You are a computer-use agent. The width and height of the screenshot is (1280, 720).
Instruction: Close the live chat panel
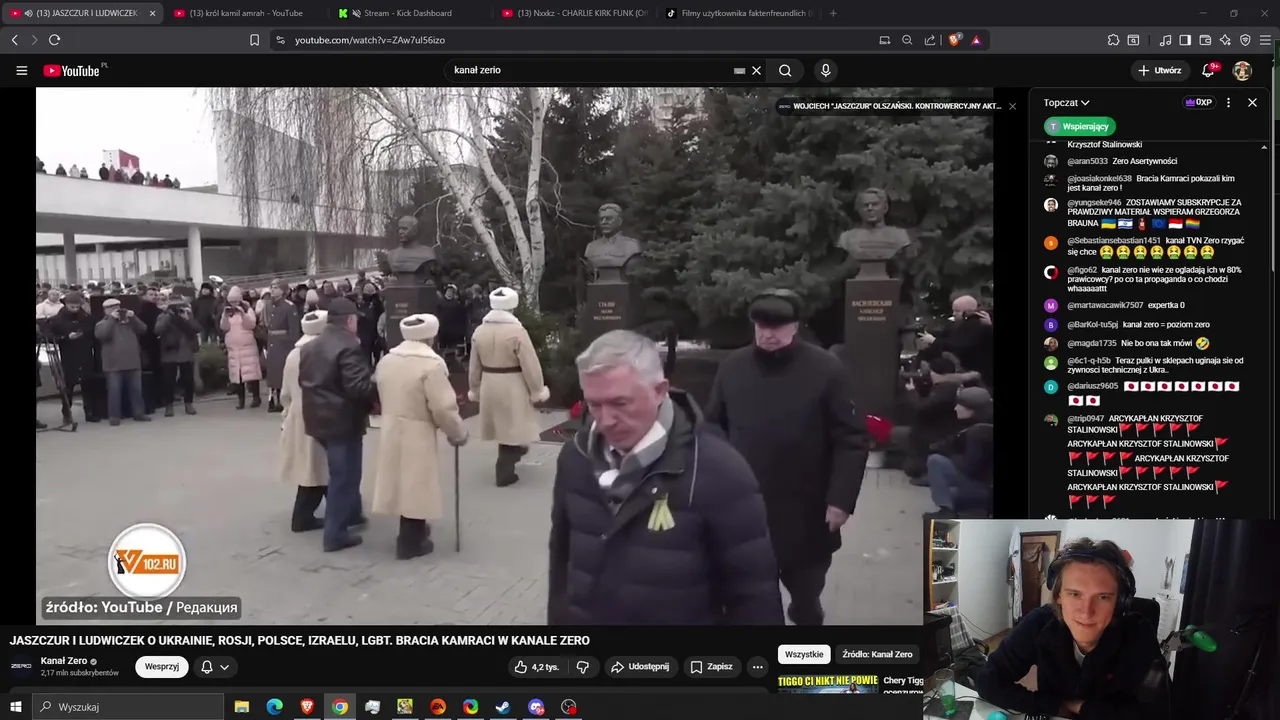1252,102
